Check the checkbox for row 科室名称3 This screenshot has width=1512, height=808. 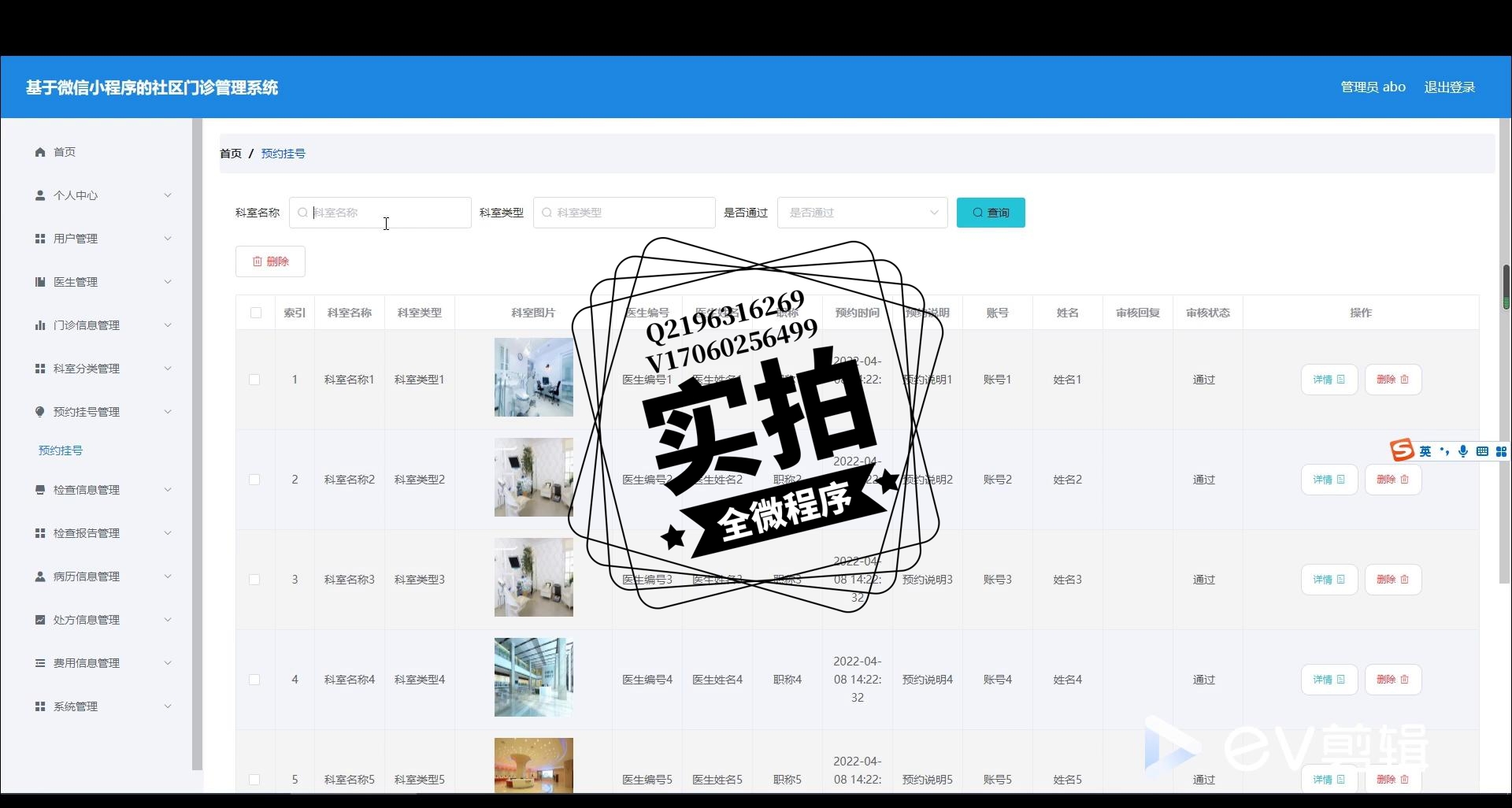[x=254, y=580]
